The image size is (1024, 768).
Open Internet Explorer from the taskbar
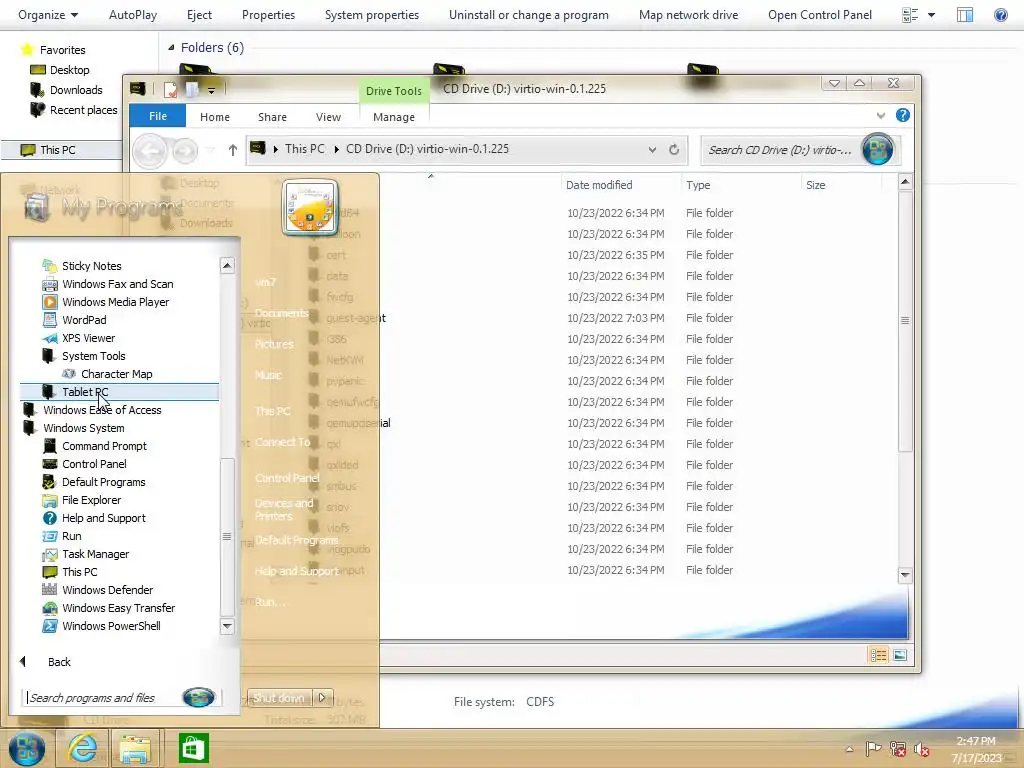(83, 748)
